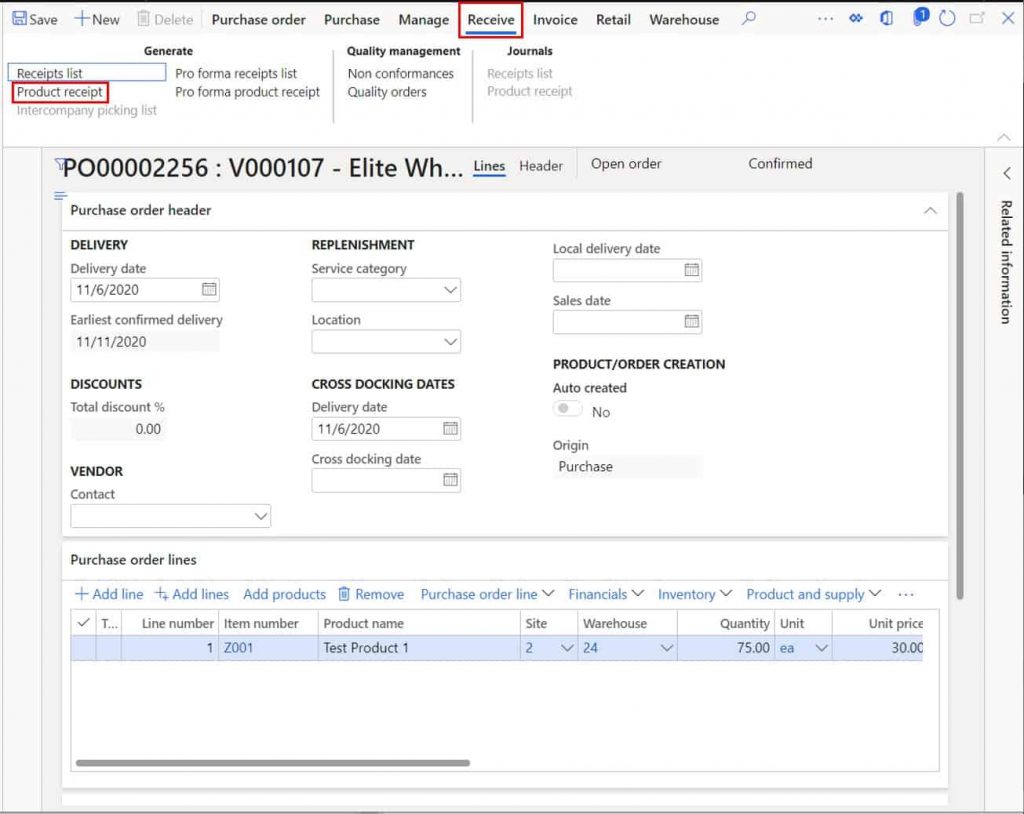Open the Messages icon in the top bar
The height and width of the screenshot is (814, 1024).
click(888, 18)
